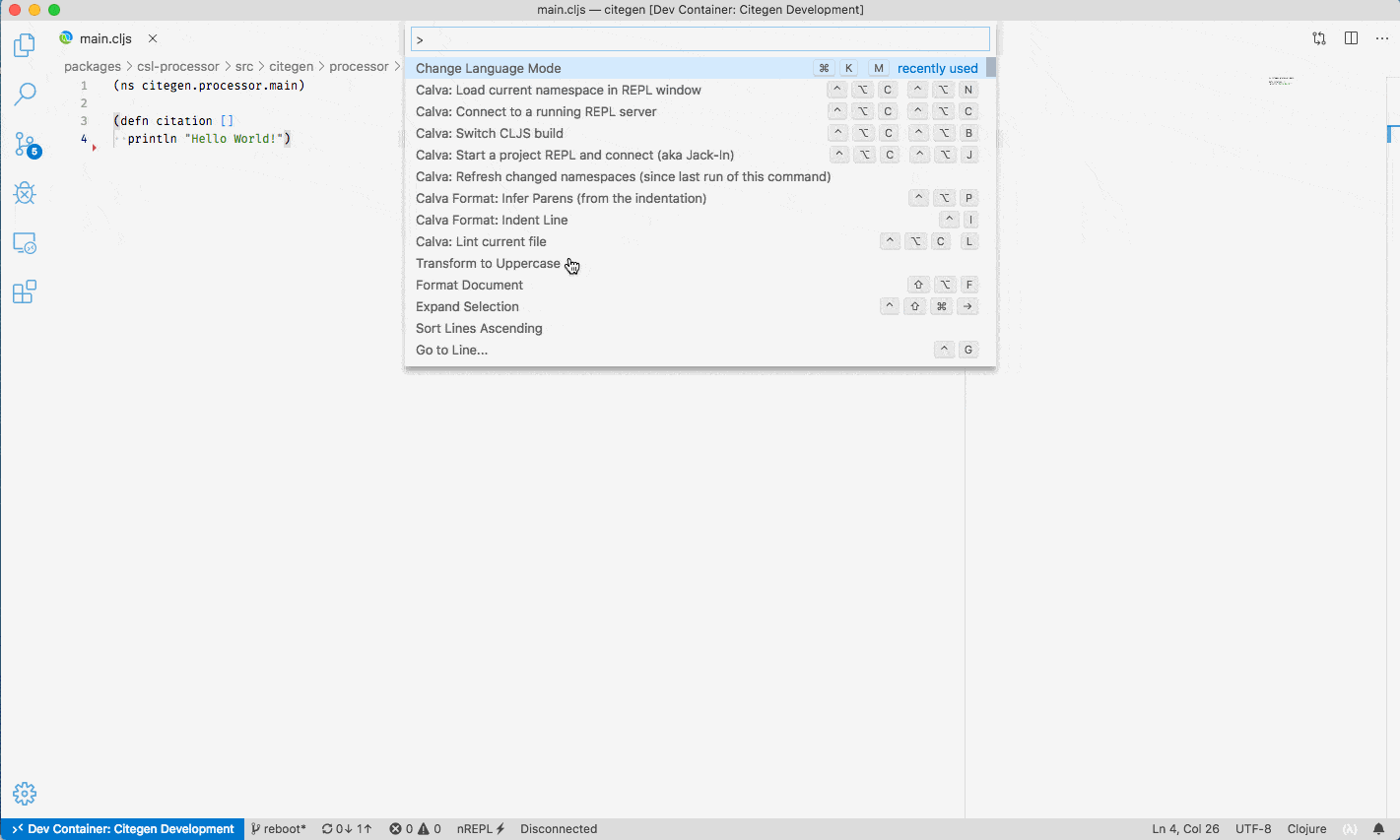Click the processor breadcrumb segment
1400x840 pixels.
click(x=359, y=66)
